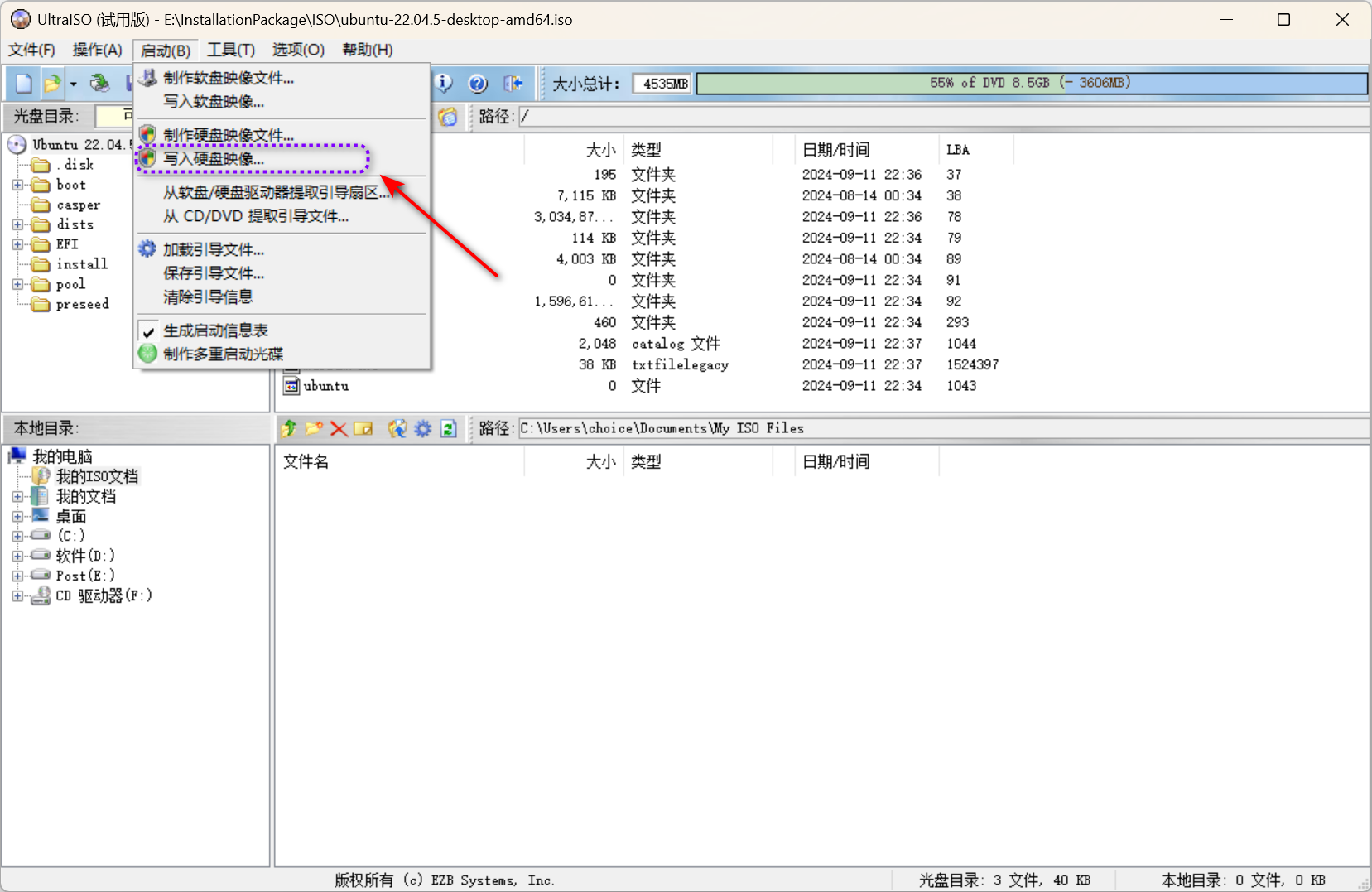Expand the boot folder in the disc tree
This screenshot has width=1372, height=892.
pyautogui.click(x=18, y=185)
